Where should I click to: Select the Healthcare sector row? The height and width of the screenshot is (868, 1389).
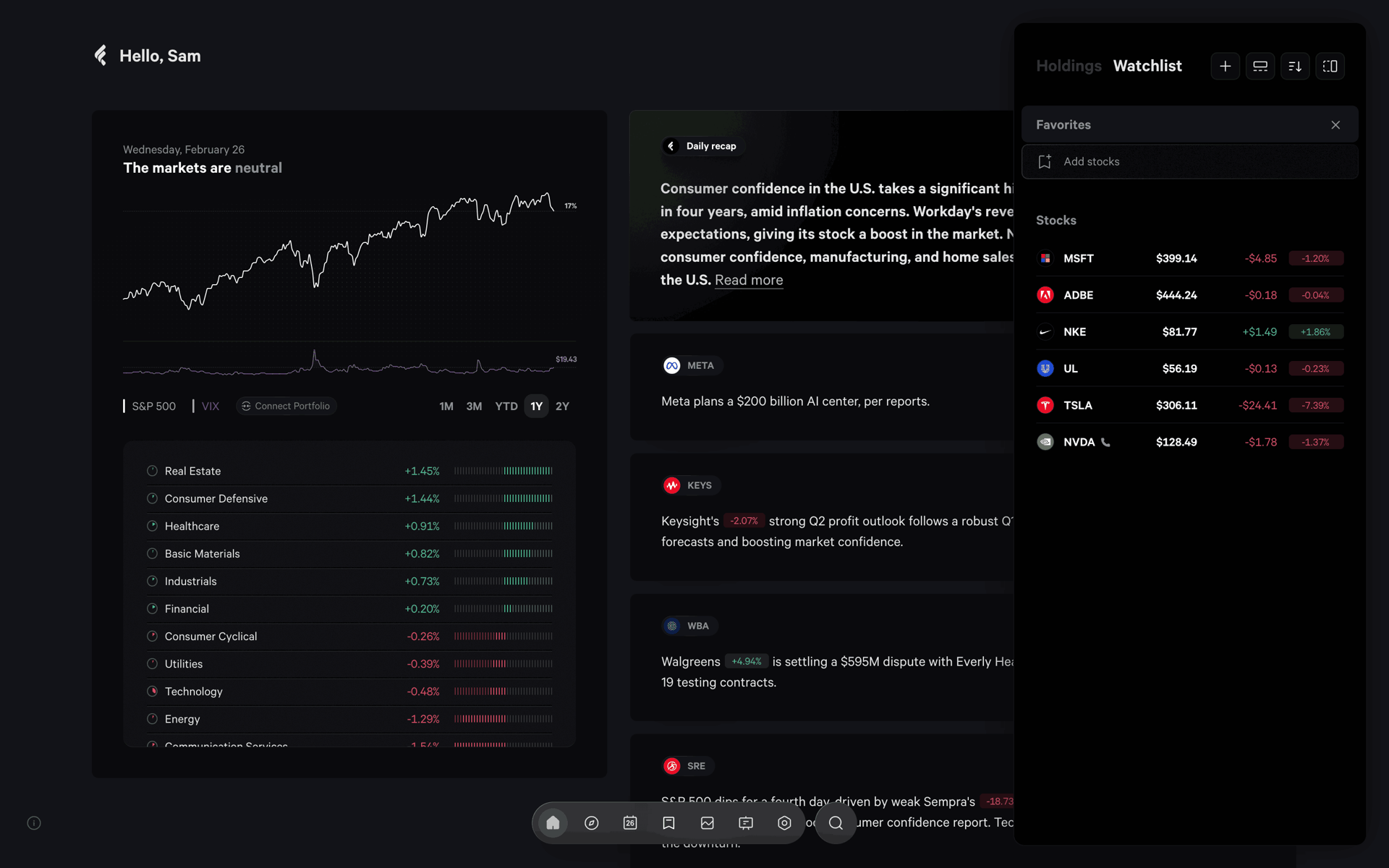coord(349,526)
